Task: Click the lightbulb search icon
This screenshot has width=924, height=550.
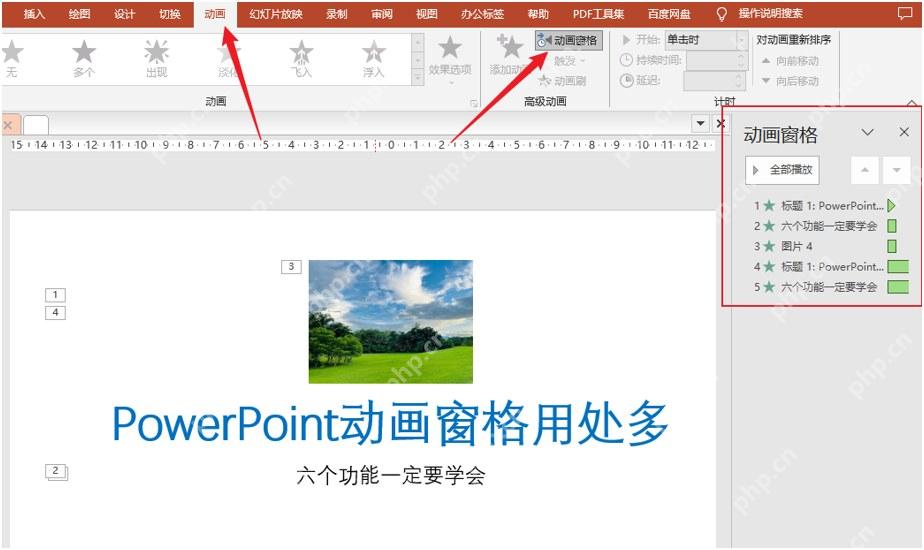Action: [x=721, y=14]
